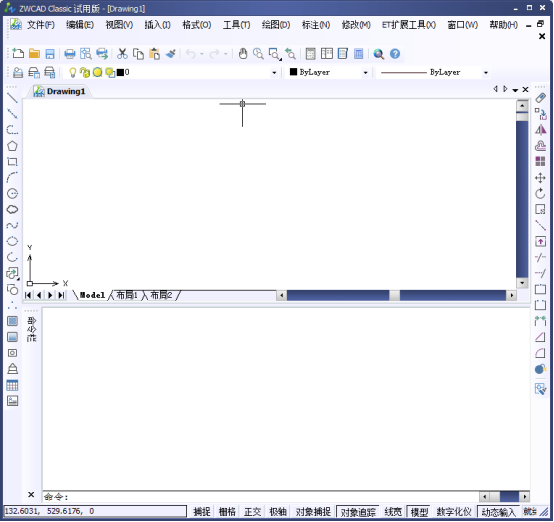Image resolution: width=554 pixels, height=522 pixels.
Task: Select the Erase tool in modify toolbar
Action: tap(540, 98)
